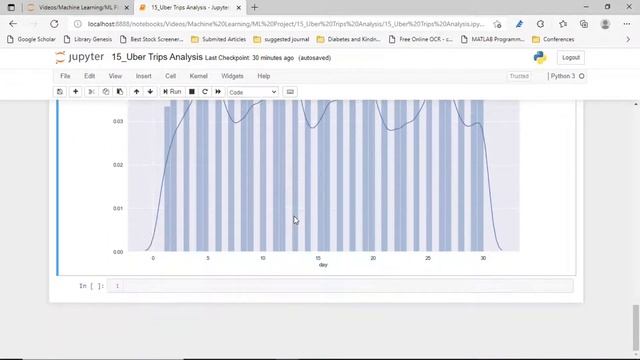Open the command palette keyboard icon

pos(290,92)
